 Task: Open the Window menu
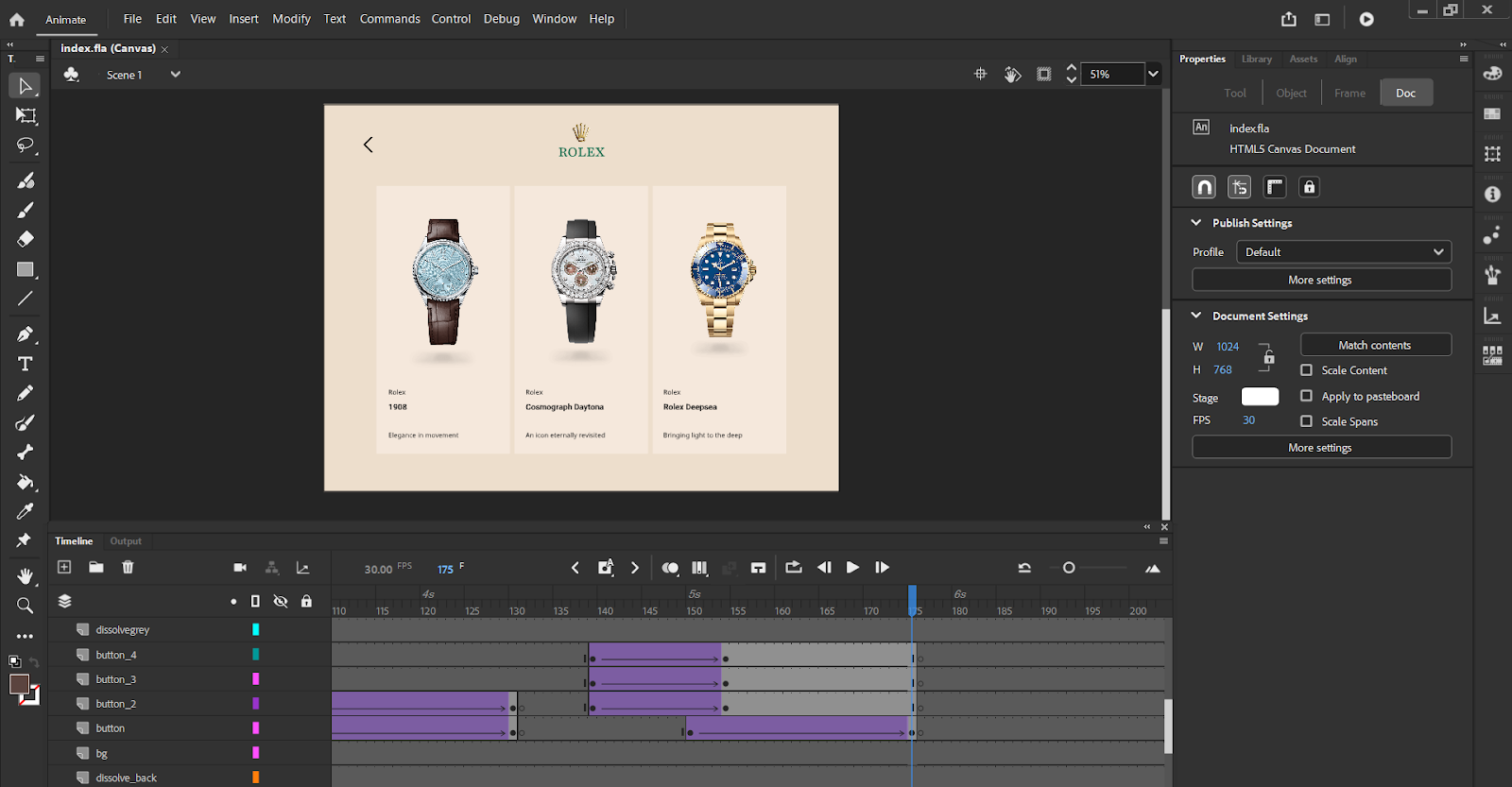554,19
